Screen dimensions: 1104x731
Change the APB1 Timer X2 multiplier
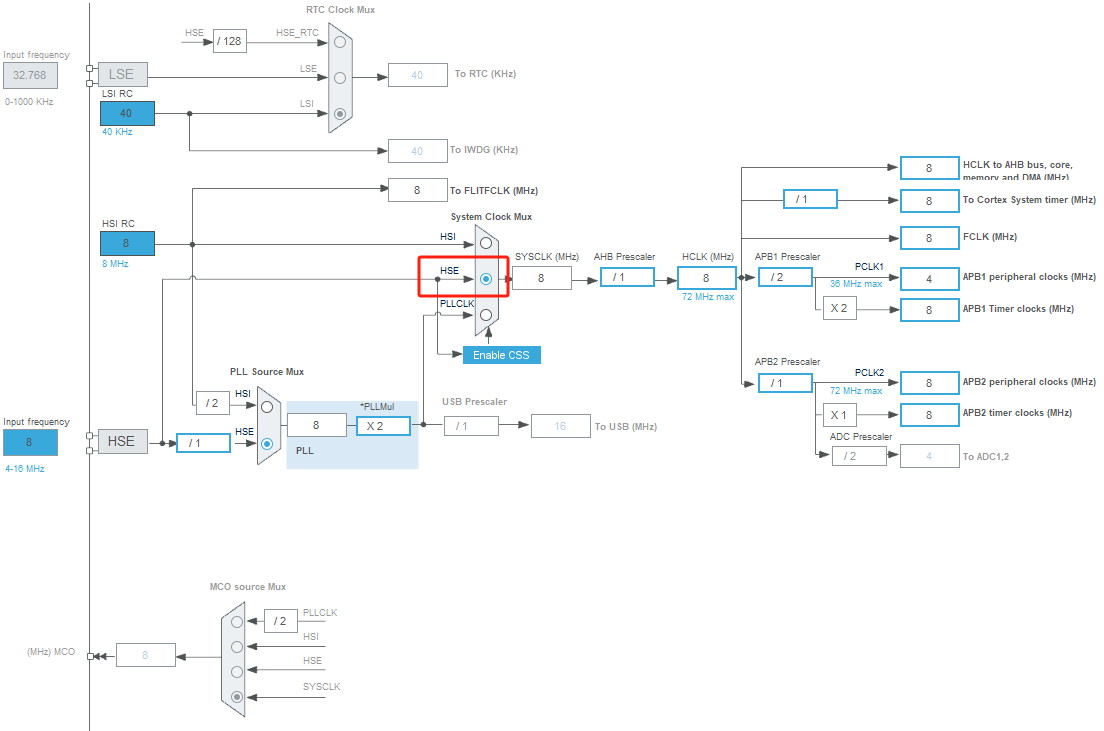tap(839, 308)
